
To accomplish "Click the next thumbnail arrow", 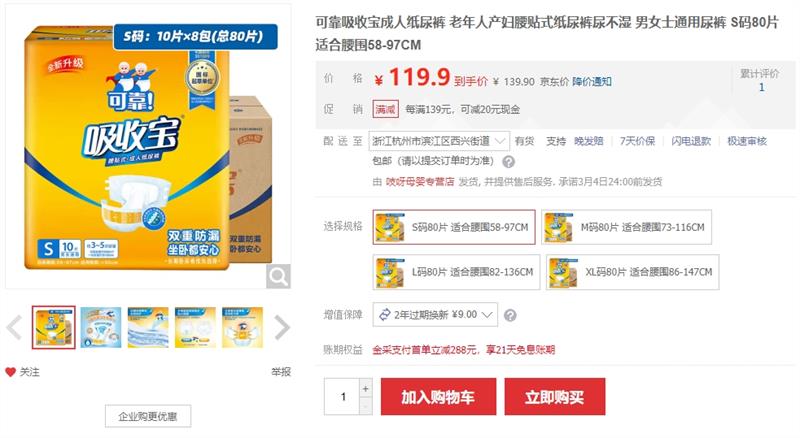I will [282, 327].
